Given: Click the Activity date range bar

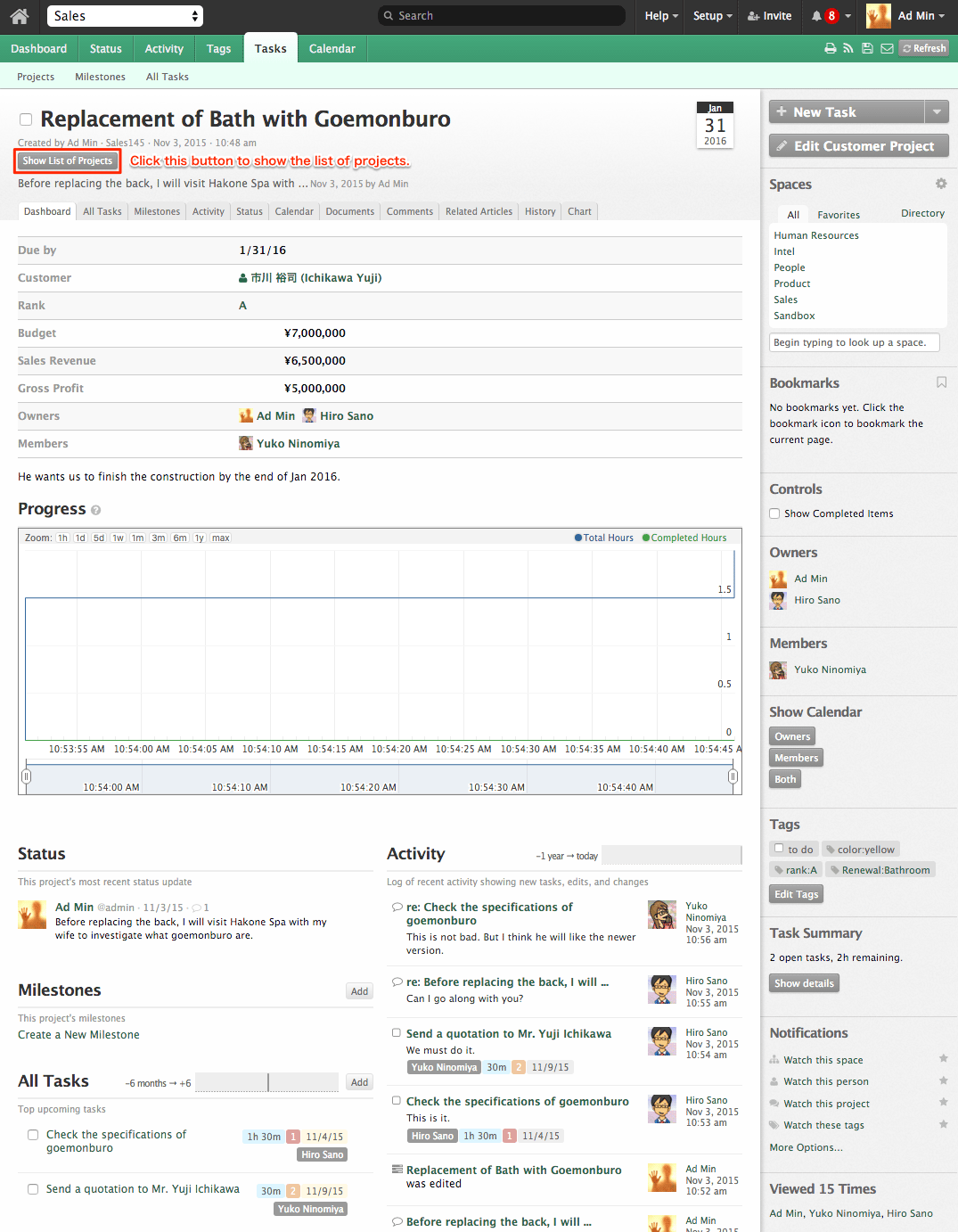Looking at the screenshot, I should tap(672, 855).
